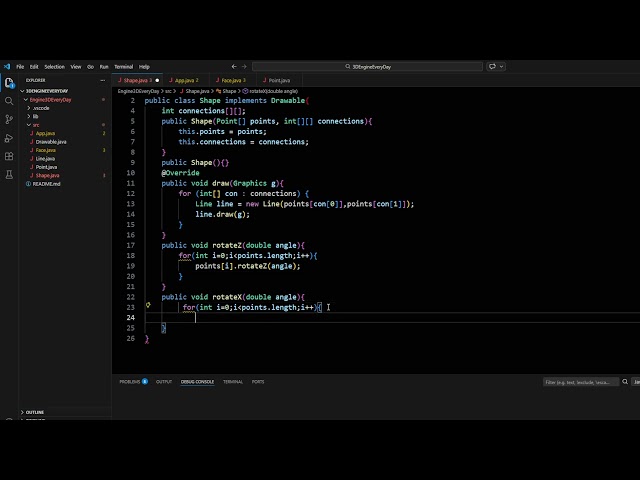640x480 pixels.
Task: Open Face.java in the explorer
Action: click(45, 150)
